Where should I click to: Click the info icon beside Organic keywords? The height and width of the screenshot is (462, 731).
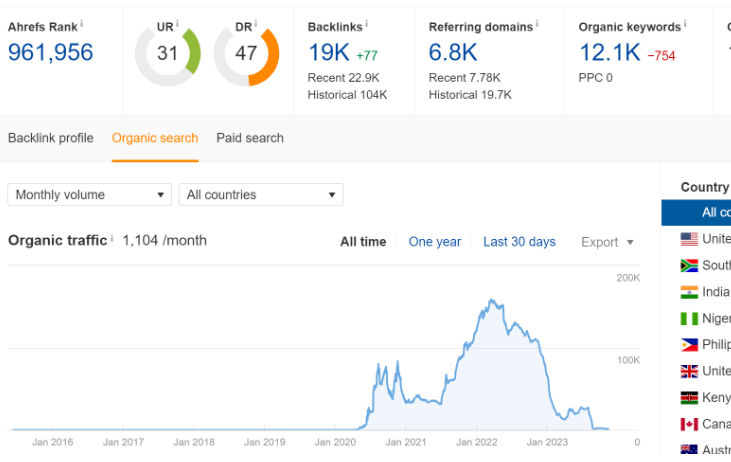click(x=686, y=24)
